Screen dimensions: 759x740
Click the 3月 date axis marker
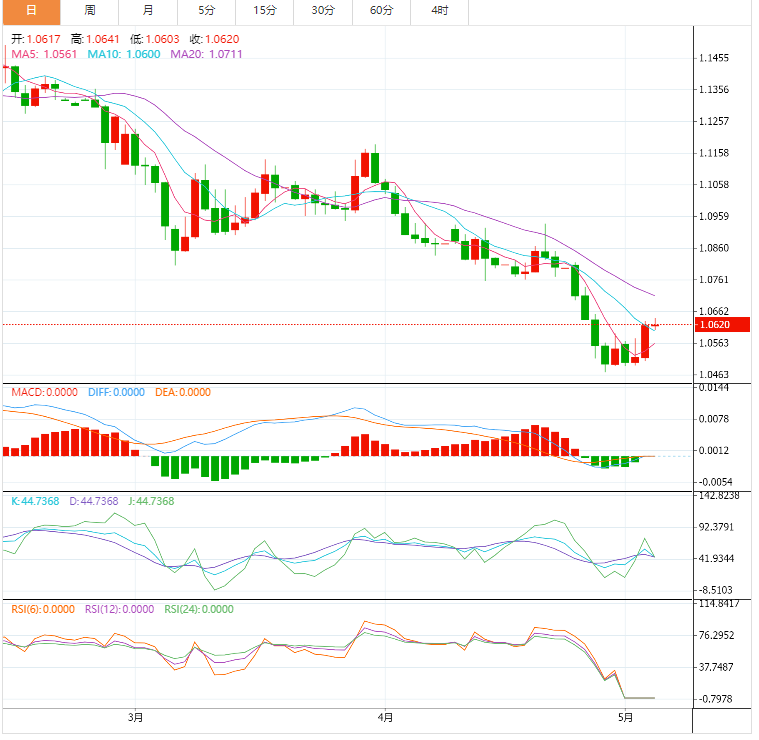click(x=136, y=717)
